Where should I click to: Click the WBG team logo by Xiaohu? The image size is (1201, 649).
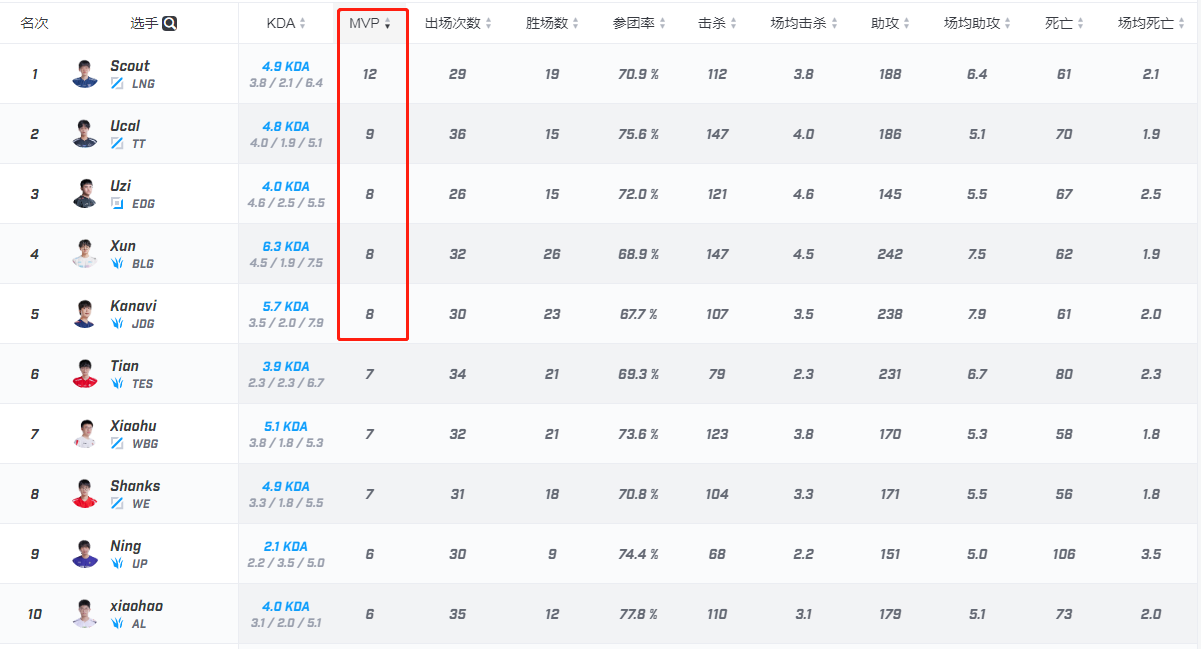(117, 444)
